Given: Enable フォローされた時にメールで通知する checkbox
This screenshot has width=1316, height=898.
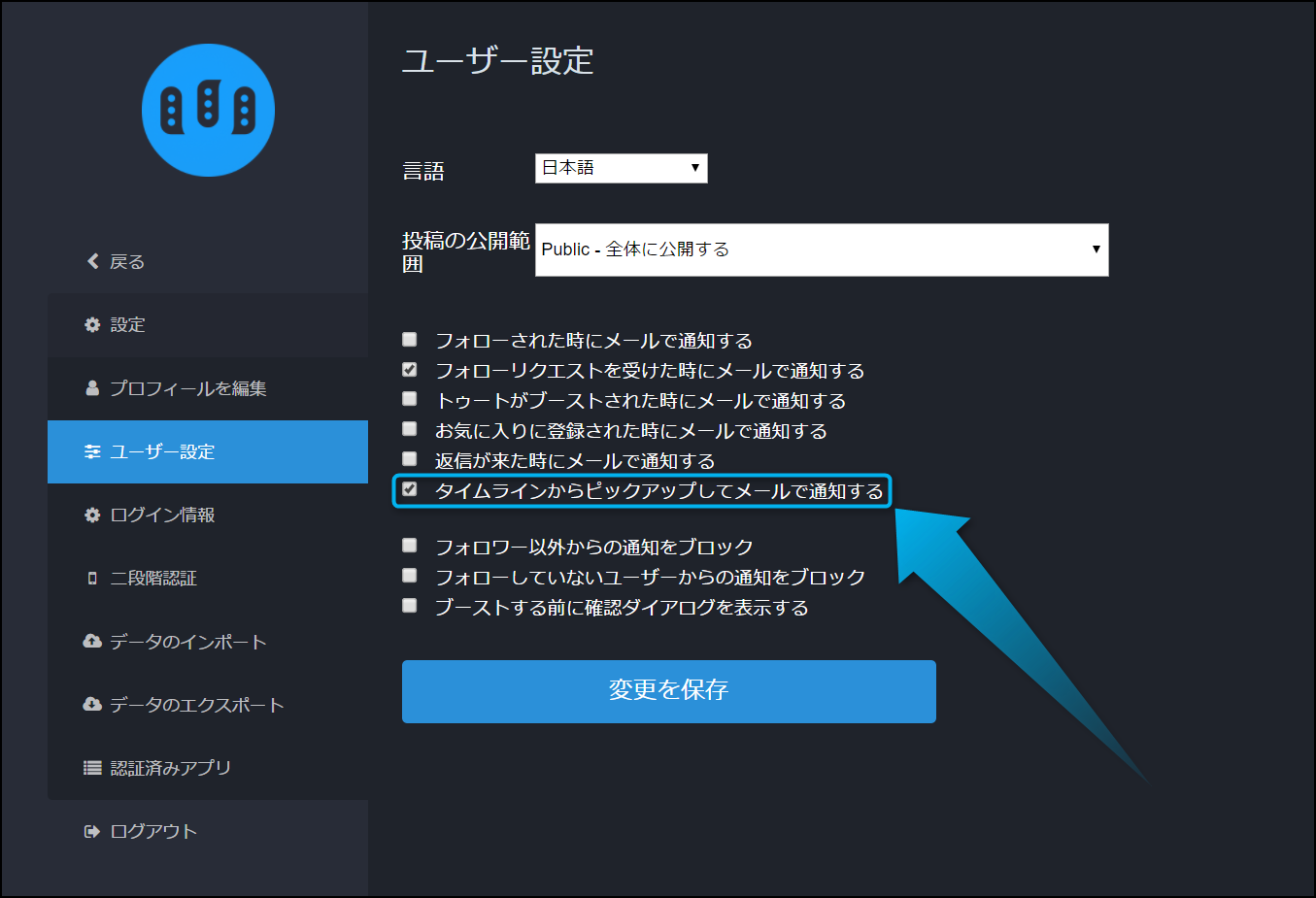Looking at the screenshot, I should [x=410, y=340].
